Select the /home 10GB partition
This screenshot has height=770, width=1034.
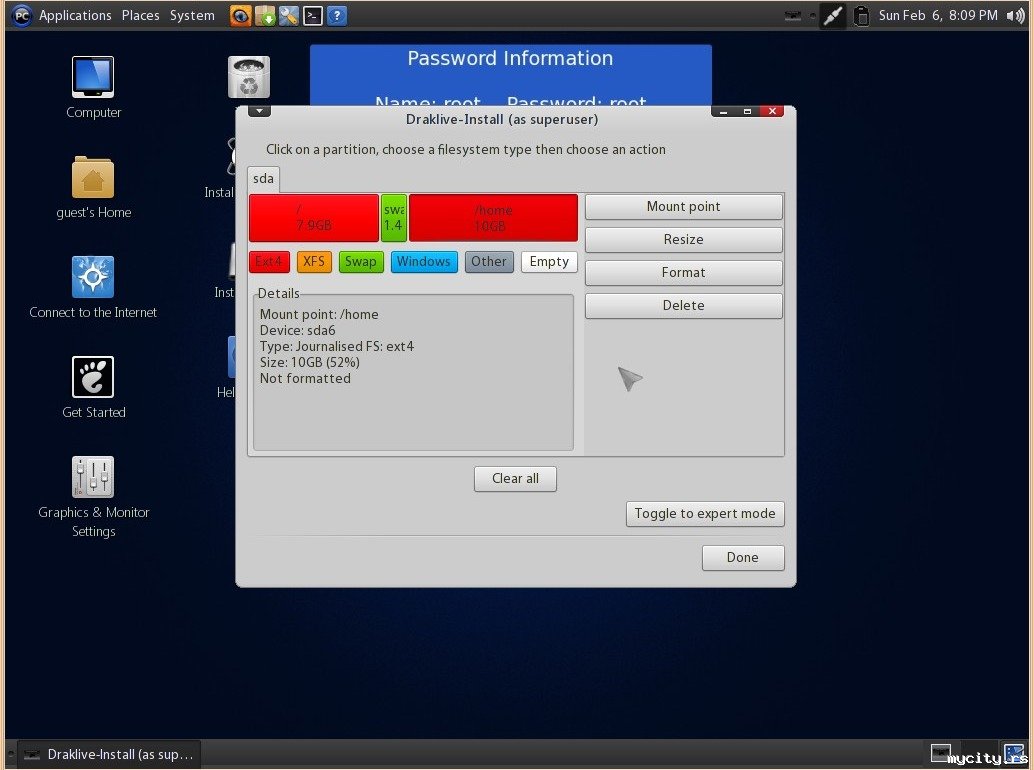(493, 218)
